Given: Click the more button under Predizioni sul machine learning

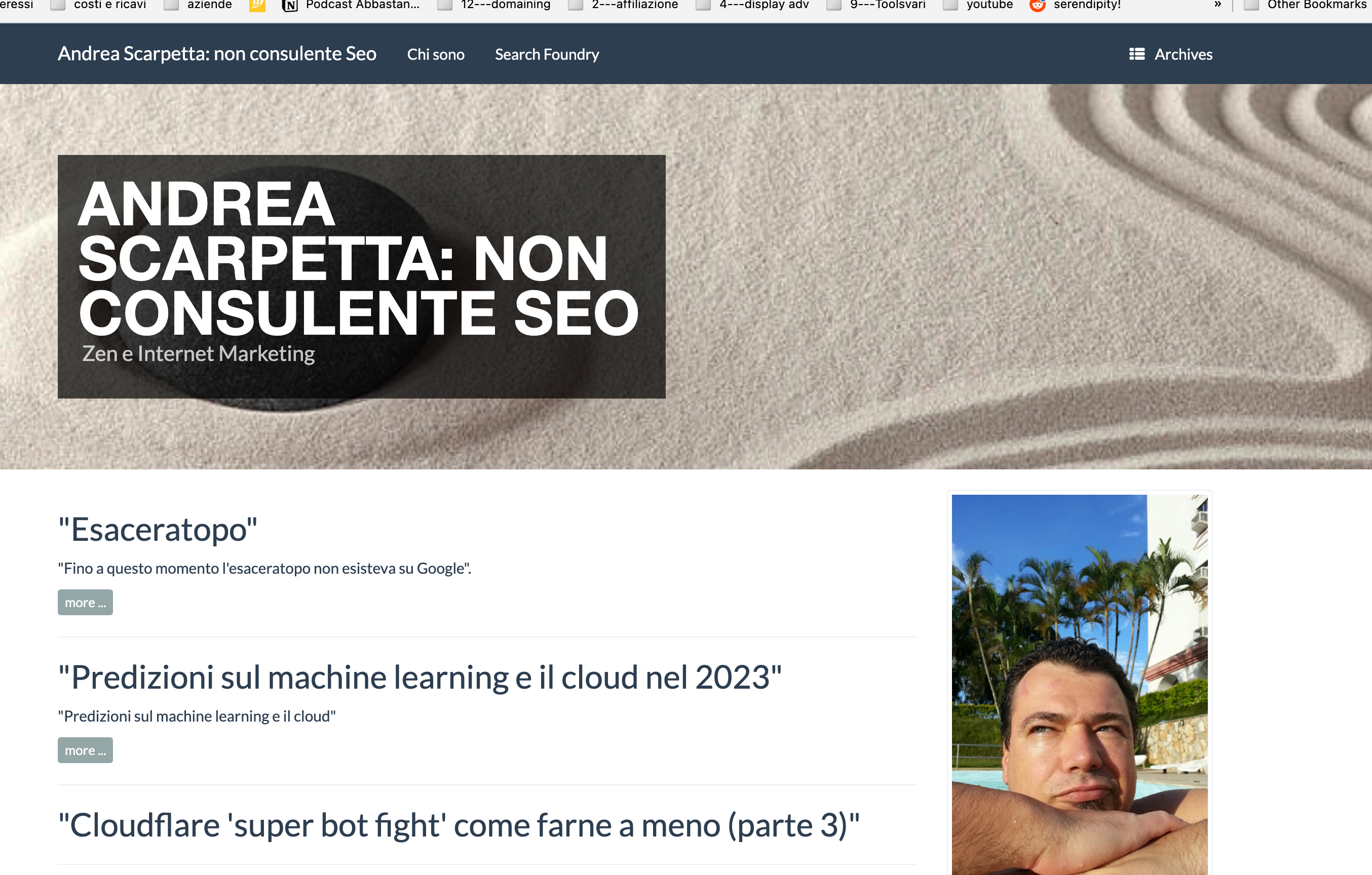Looking at the screenshot, I should pos(86,750).
